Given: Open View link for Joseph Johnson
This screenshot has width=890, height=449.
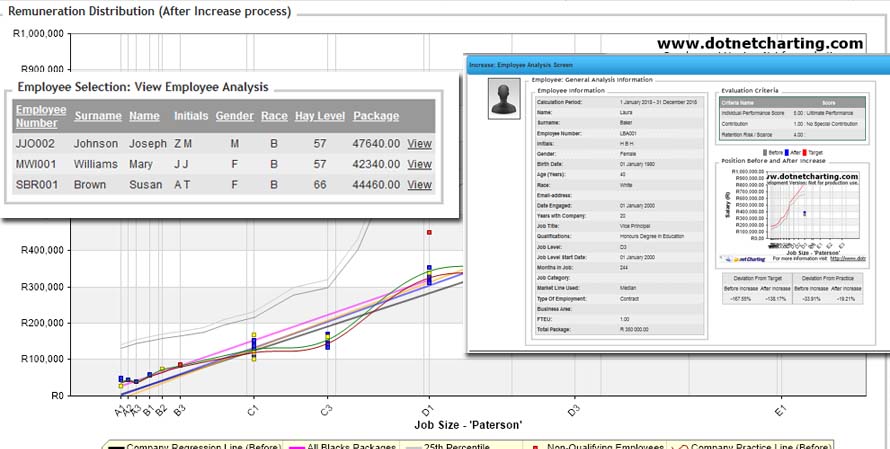Looking at the screenshot, I should 420,144.
